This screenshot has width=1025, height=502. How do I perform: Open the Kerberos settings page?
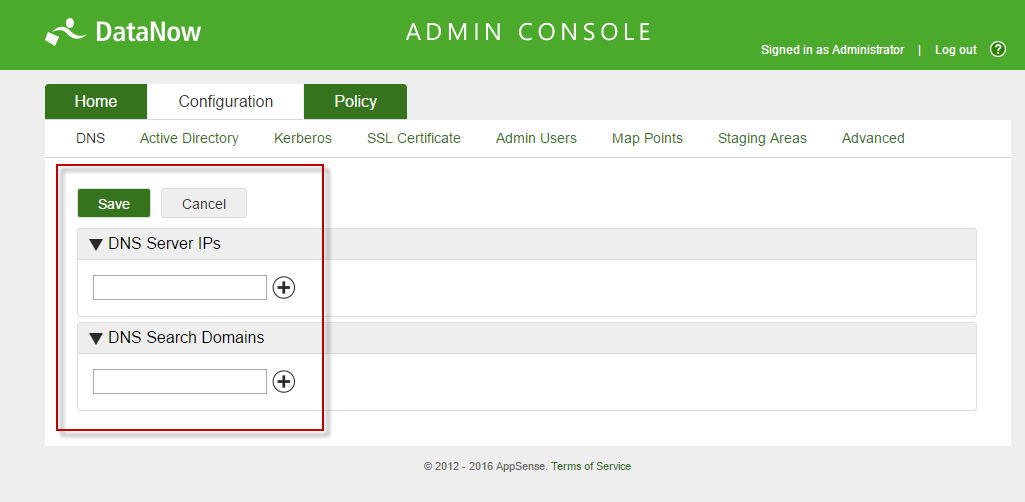coord(303,138)
